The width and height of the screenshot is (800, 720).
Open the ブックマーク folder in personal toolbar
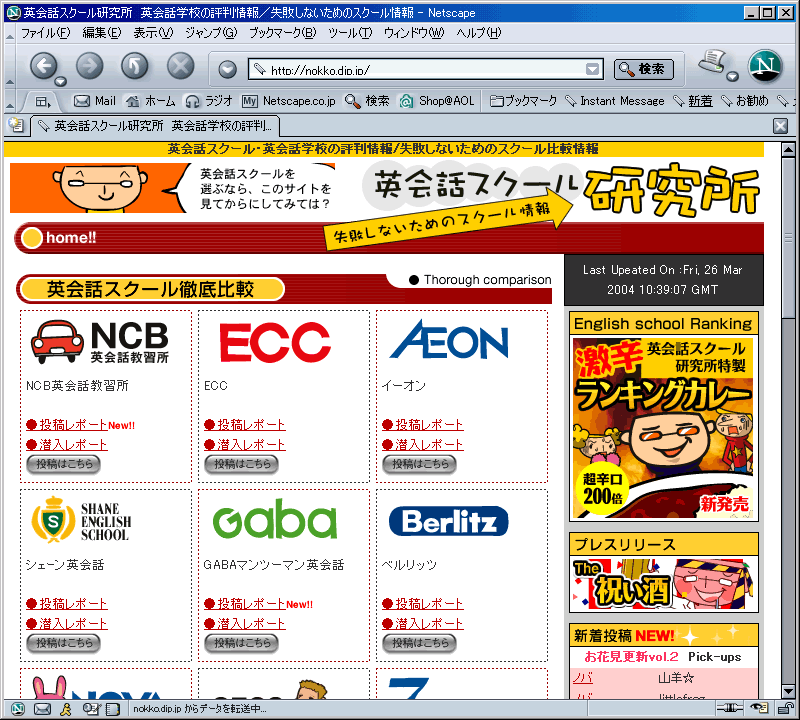pyautogui.click(x=523, y=101)
